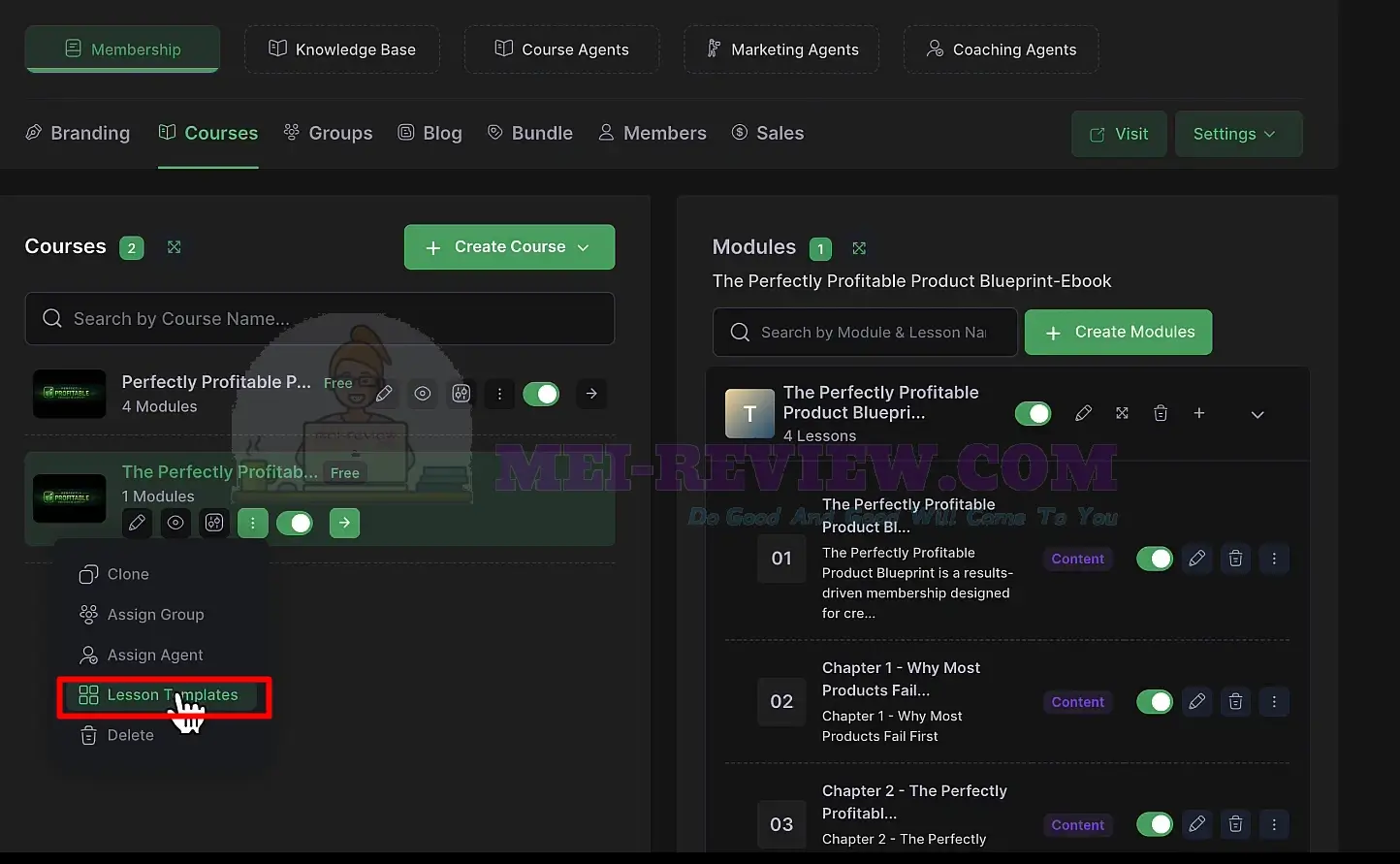
Task: Open the three-dot options for lesson 03
Action: pyautogui.click(x=1274, y=824)
